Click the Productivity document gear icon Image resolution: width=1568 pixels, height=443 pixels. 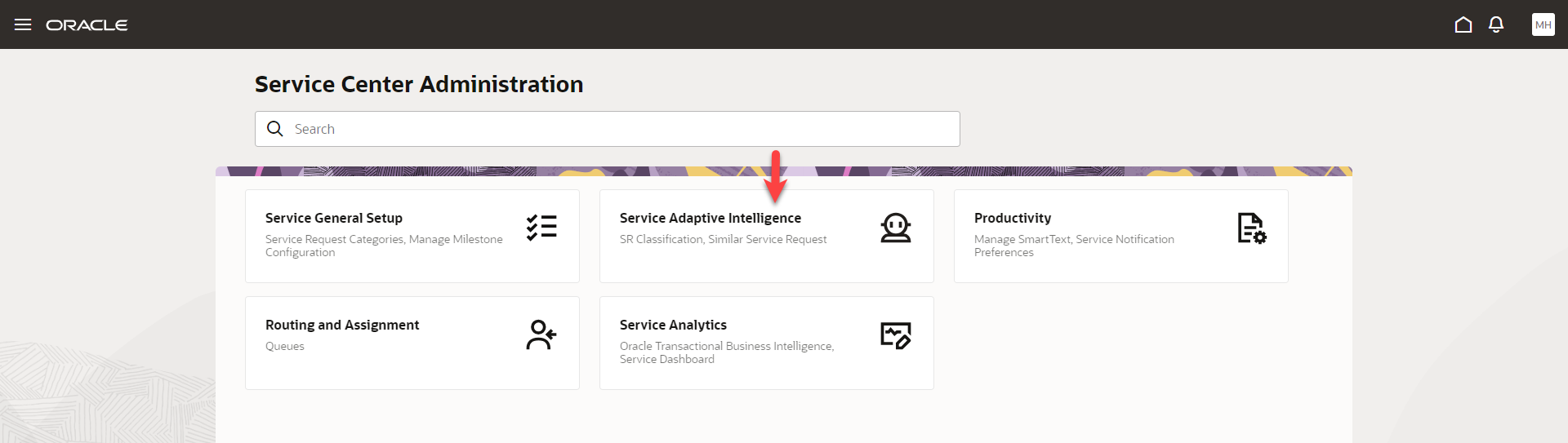tap(1250, 228)
